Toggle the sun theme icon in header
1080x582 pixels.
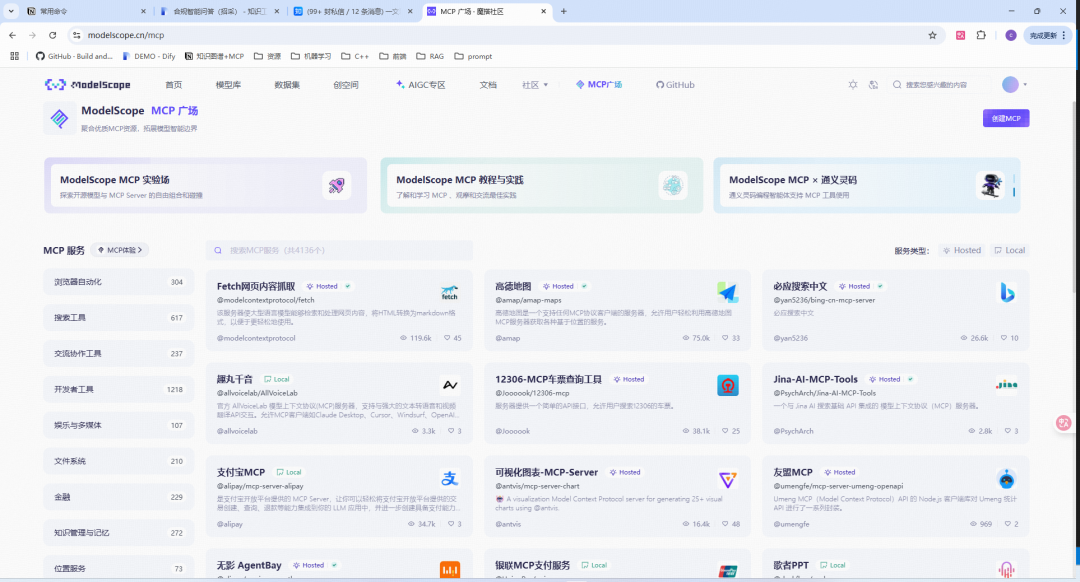coord(853,85)
